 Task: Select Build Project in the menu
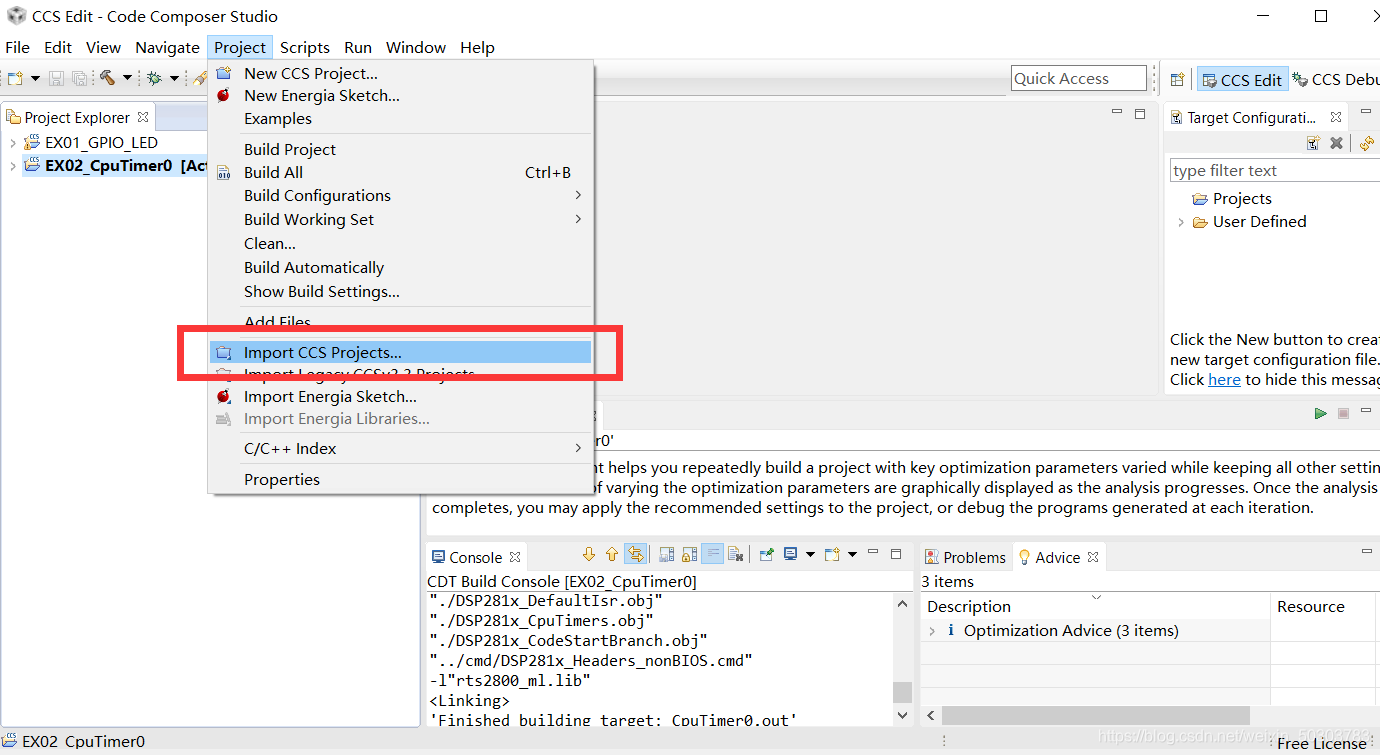click(x=400, y=149)
